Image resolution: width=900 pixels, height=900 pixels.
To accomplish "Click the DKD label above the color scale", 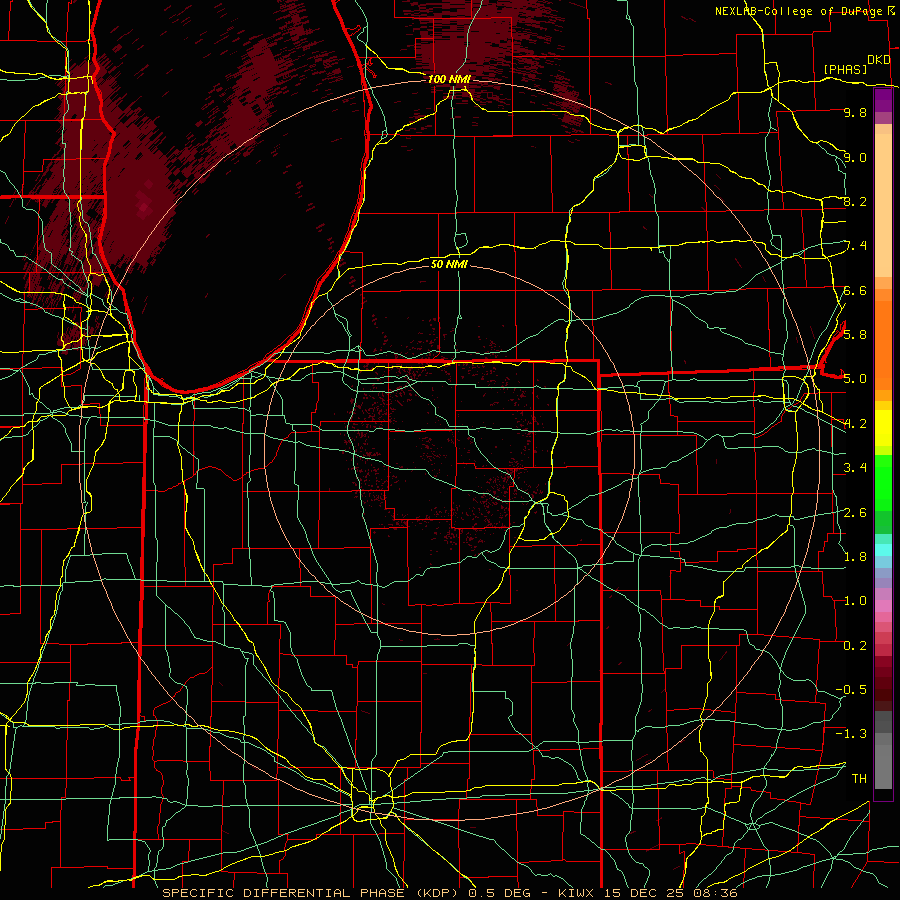I will (x=878, y=60).
